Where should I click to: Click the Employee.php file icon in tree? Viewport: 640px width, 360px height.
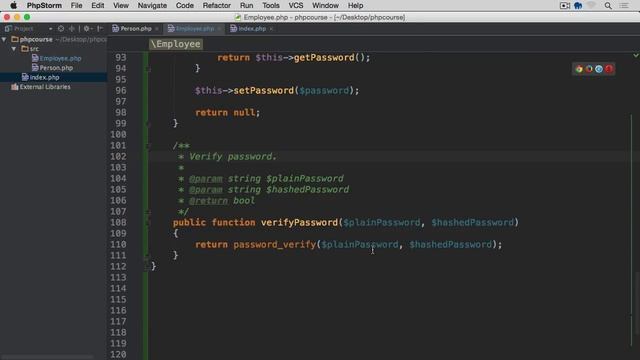coord(35,58)
